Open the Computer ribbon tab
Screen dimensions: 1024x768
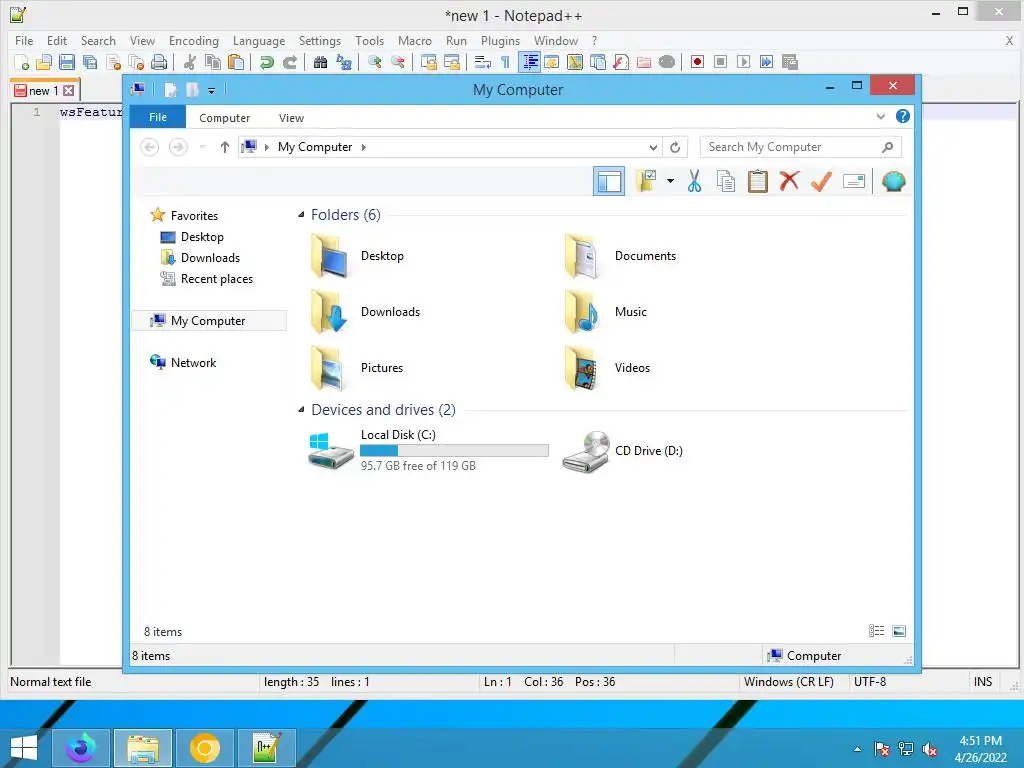pyautogui.click(x=225, y=118)
